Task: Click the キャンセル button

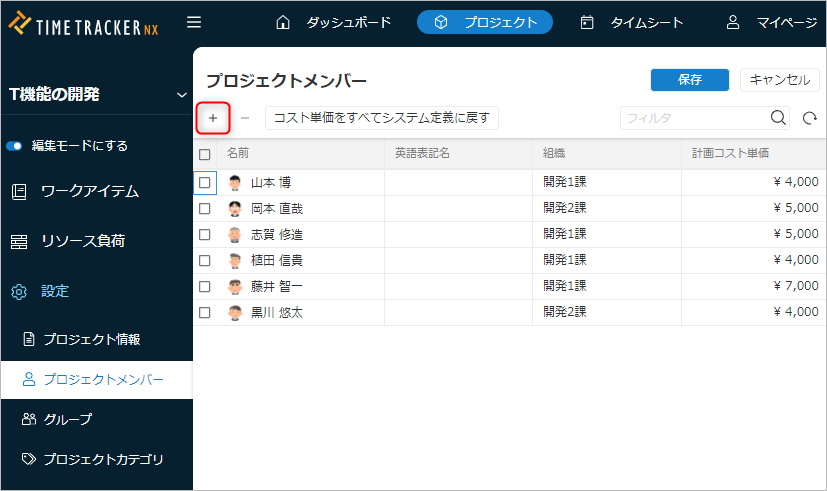Action: point(779,80)
